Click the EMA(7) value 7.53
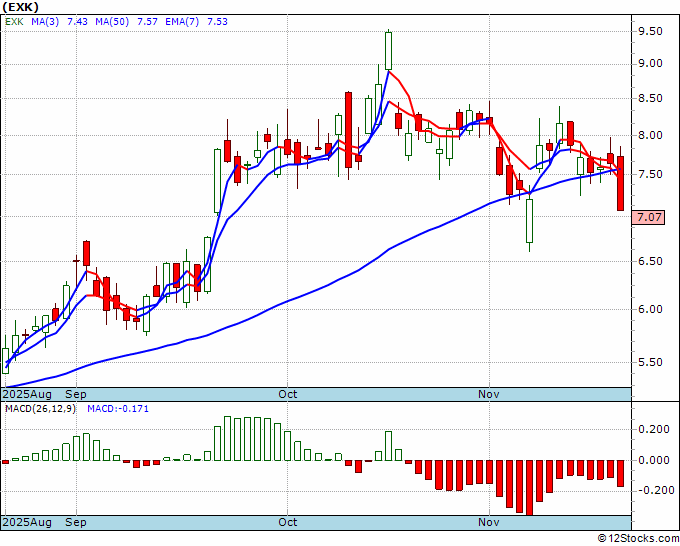The width and height of the screenshot is (680, 546). pyautogui.click(x=217, y=22)
